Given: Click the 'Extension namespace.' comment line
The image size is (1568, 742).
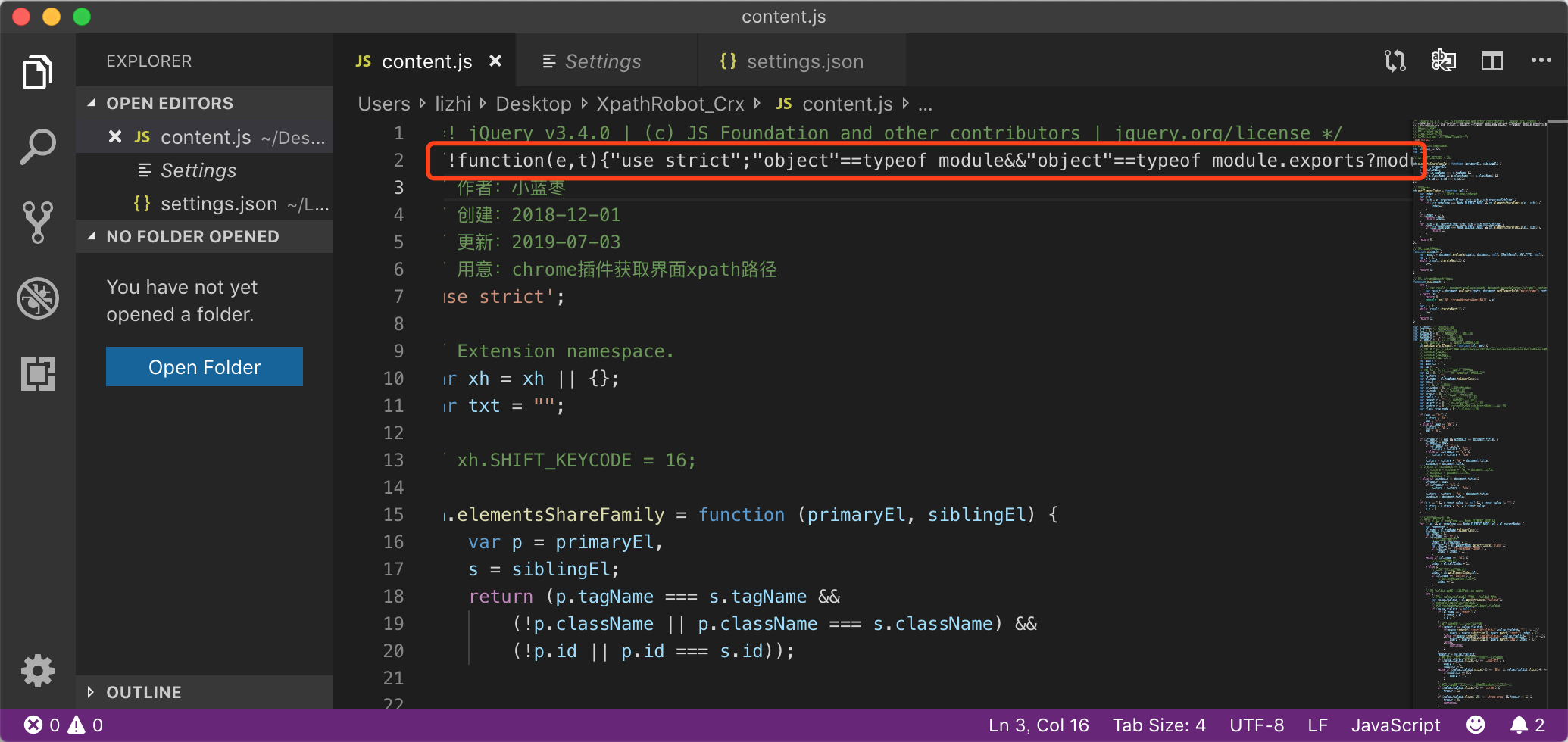Looking at the screenshot, I should 565,351.
